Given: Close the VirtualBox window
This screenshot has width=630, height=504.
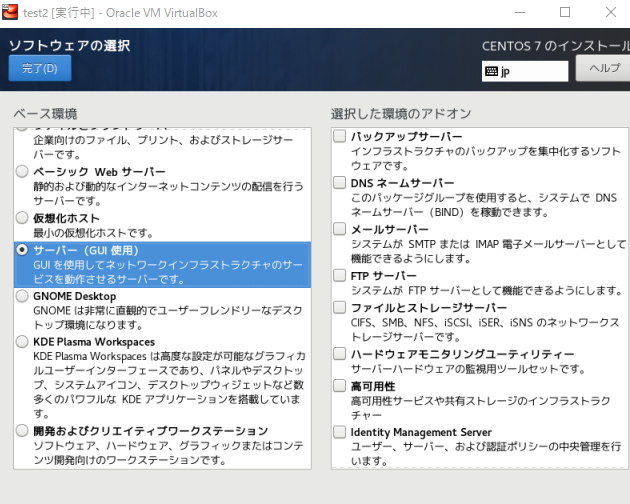Looking at the screenshot, I should [611, 12].
